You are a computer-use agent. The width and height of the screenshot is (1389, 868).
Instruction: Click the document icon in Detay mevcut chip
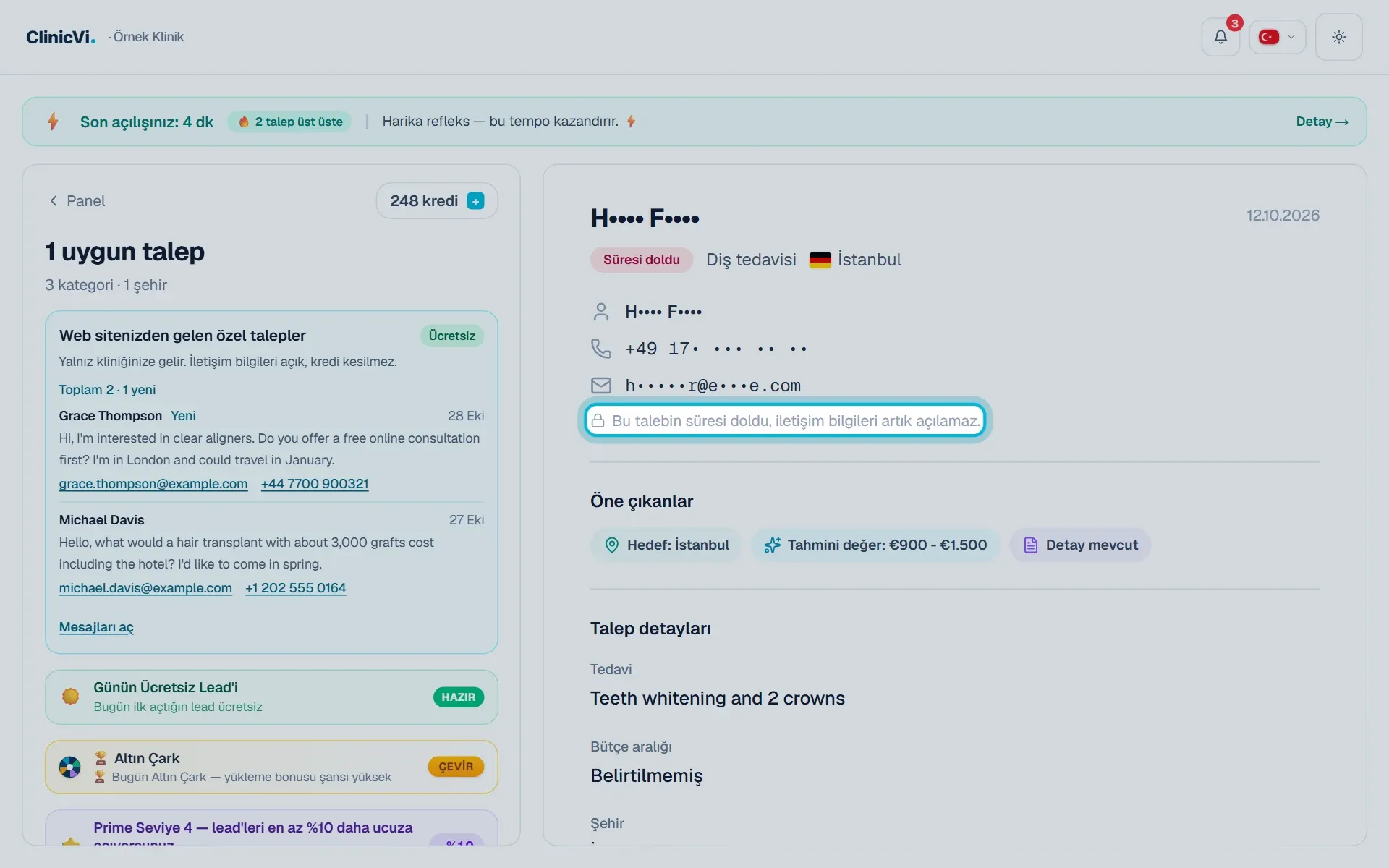point(1031,545)
